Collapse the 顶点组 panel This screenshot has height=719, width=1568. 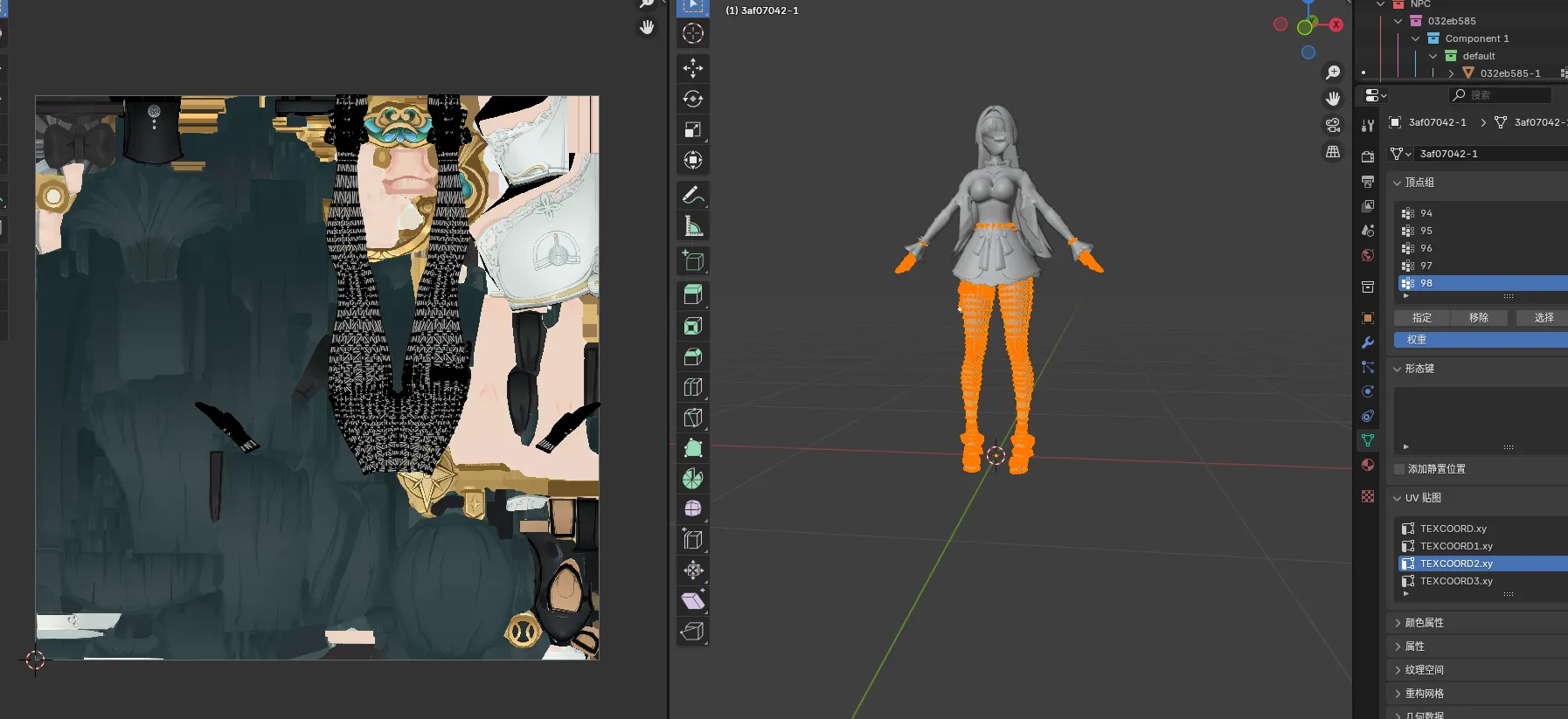point(1398,183)
